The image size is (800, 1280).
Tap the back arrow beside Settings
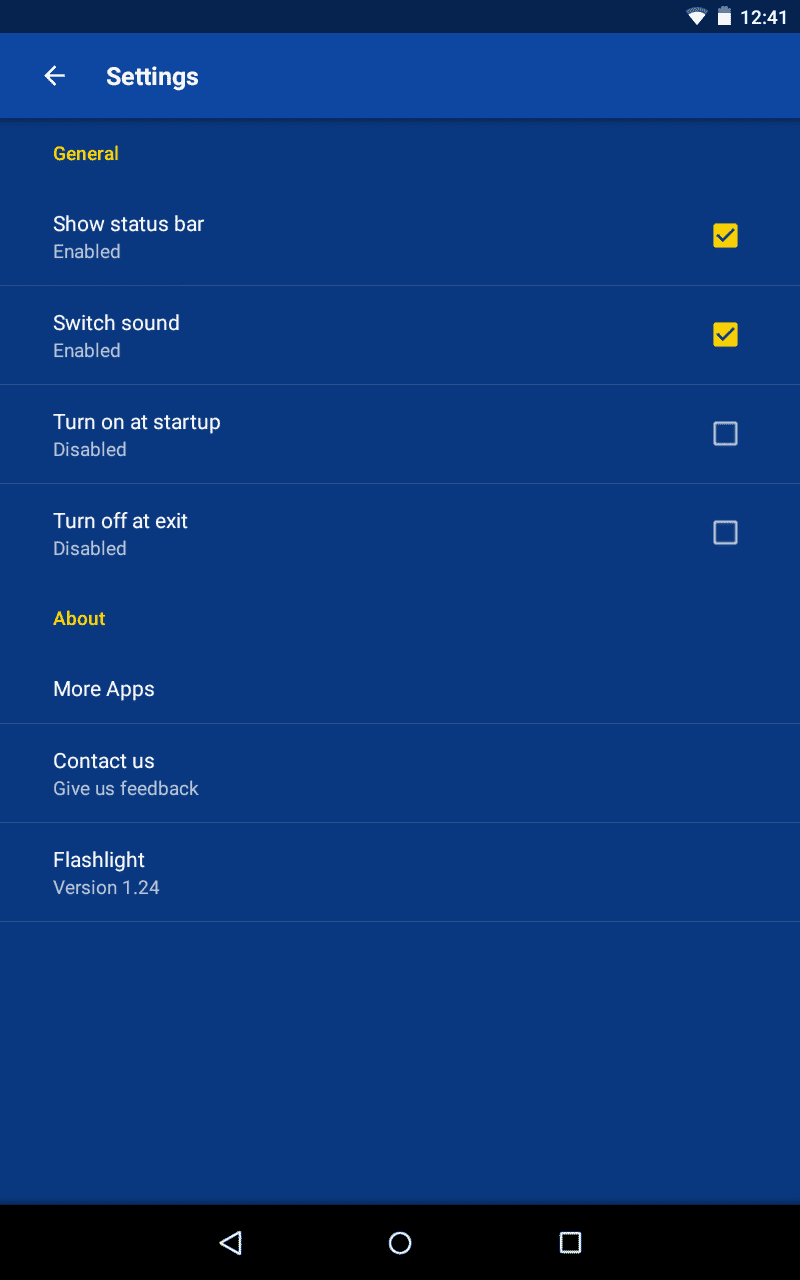tap(55, 76)
